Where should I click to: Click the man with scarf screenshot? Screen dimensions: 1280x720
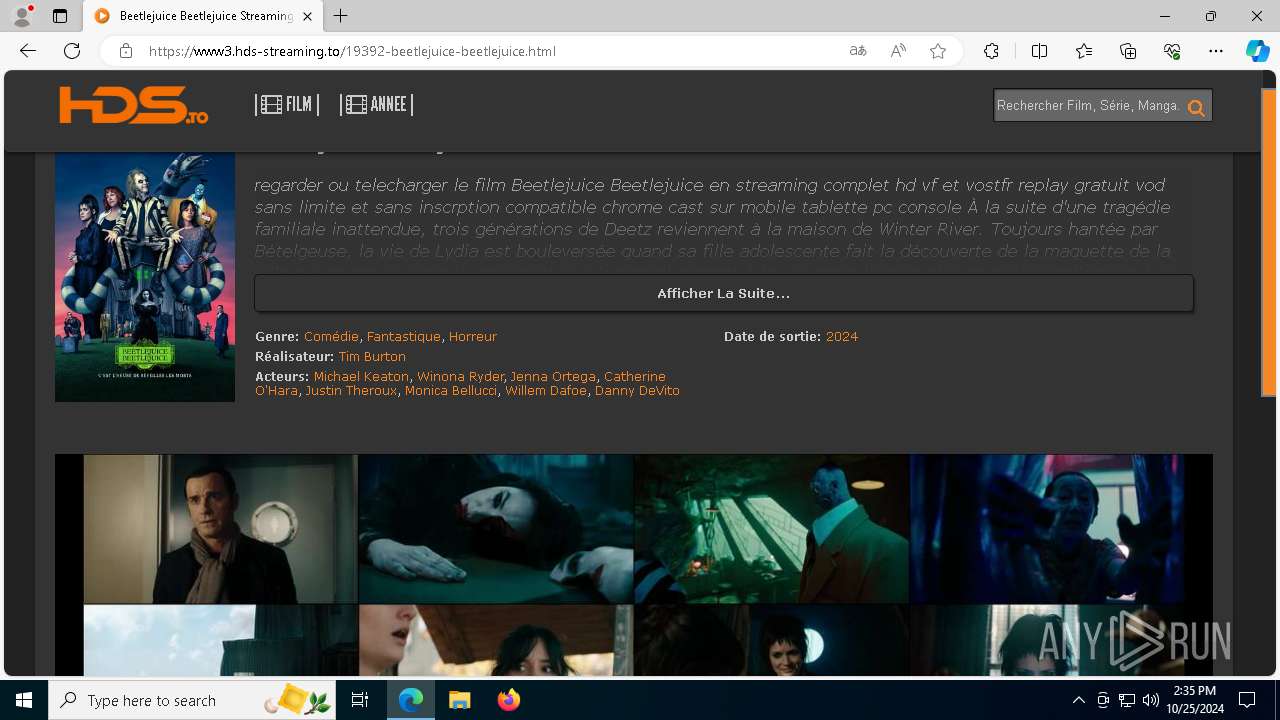[x=220, y=529]
